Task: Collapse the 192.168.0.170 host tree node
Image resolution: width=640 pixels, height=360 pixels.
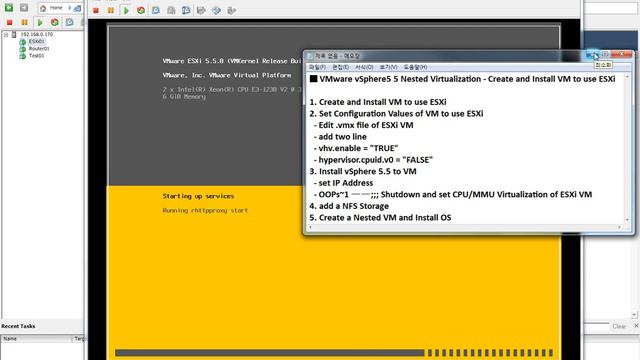Action: click(x=6, y=35)
